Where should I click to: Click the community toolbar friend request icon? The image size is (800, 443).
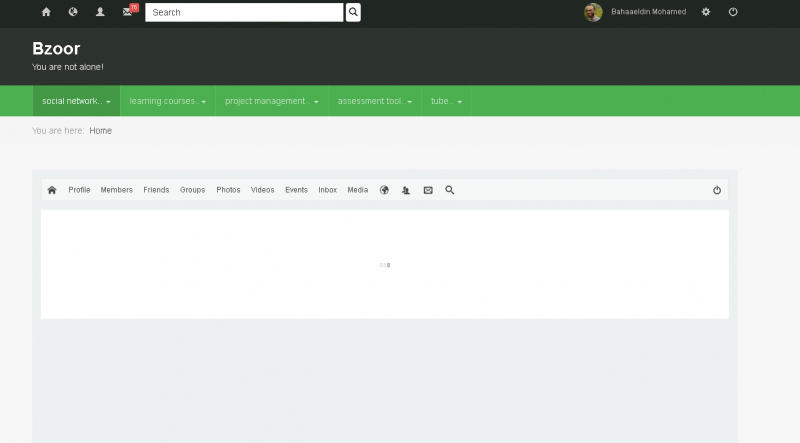point(406,190)
